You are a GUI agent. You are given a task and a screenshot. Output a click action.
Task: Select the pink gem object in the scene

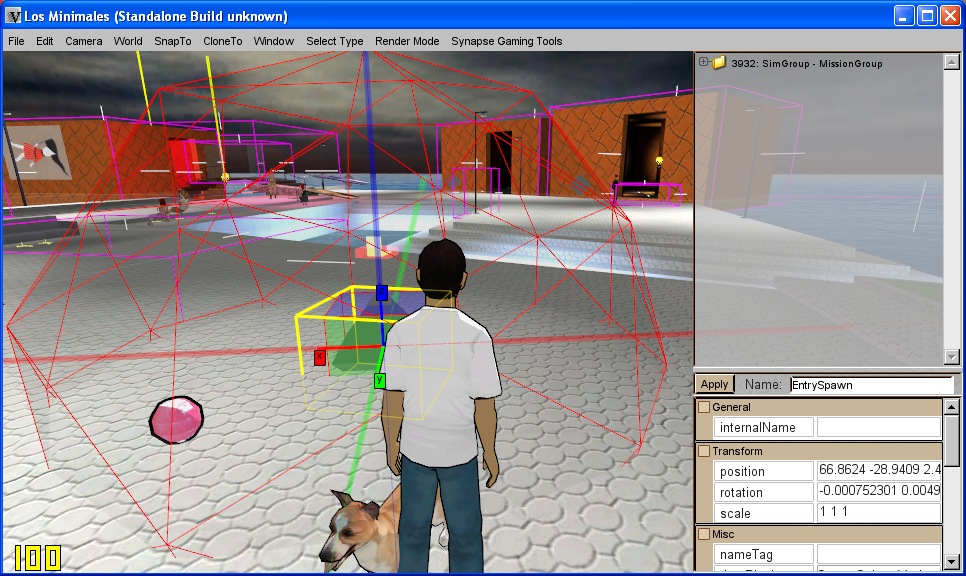click(176, 419)
